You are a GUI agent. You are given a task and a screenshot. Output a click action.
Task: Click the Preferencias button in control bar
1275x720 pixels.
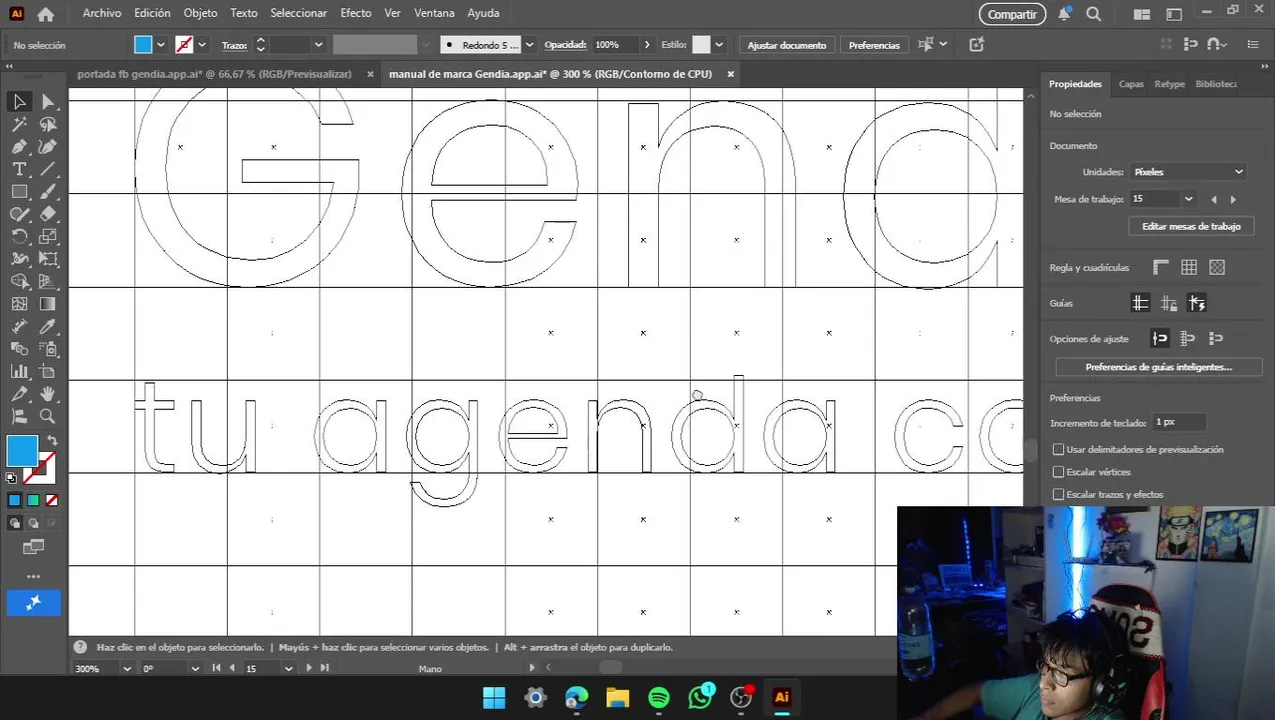pyautogui.click(x=874, y=45)
